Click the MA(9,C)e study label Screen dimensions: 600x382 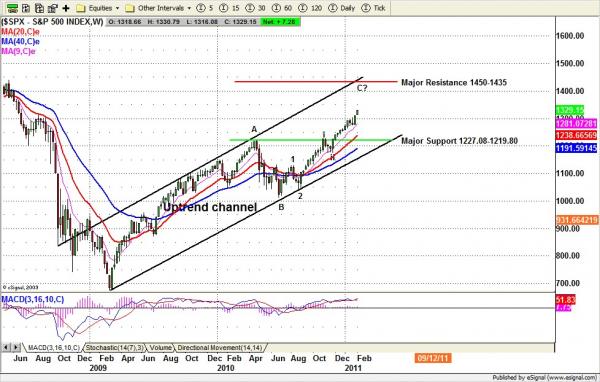tap(18, 51)
